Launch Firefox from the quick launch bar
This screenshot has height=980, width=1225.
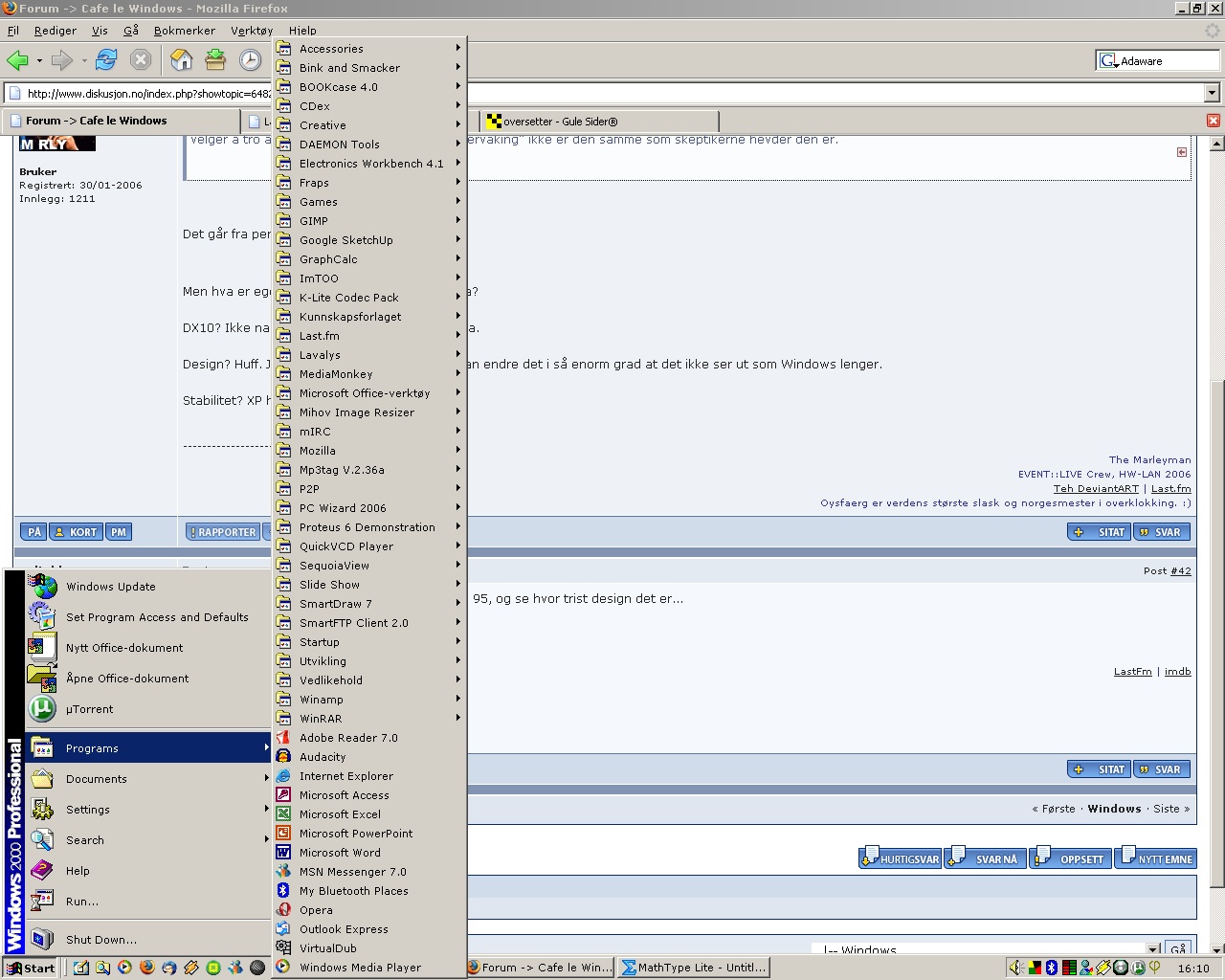(146, 968)
